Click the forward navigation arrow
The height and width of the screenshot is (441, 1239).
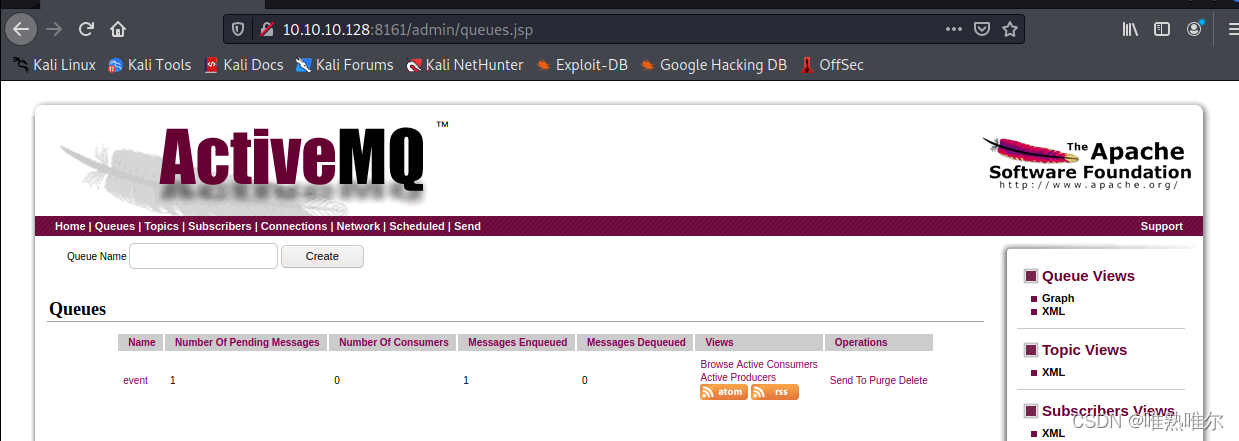point(54,29)
